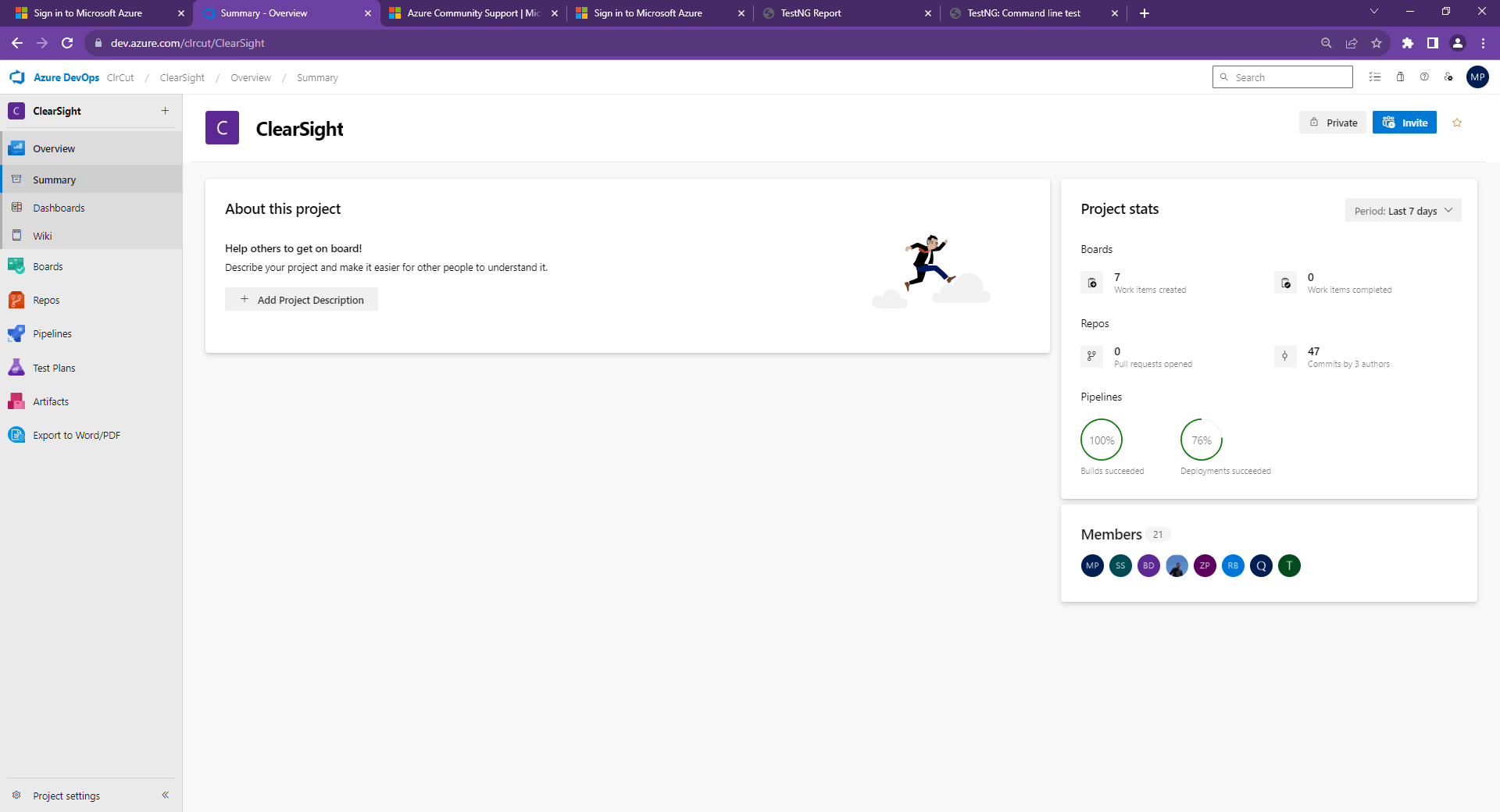
Task: Open the browser Extensions puzzle icon
Action: coord(1408,43)
